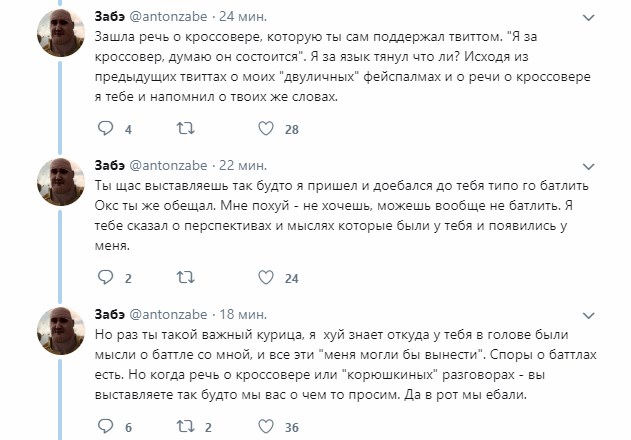Retweet the tweet posted 22 мин. ago
The height and width of the screenshot is (440, 631).
185,277
